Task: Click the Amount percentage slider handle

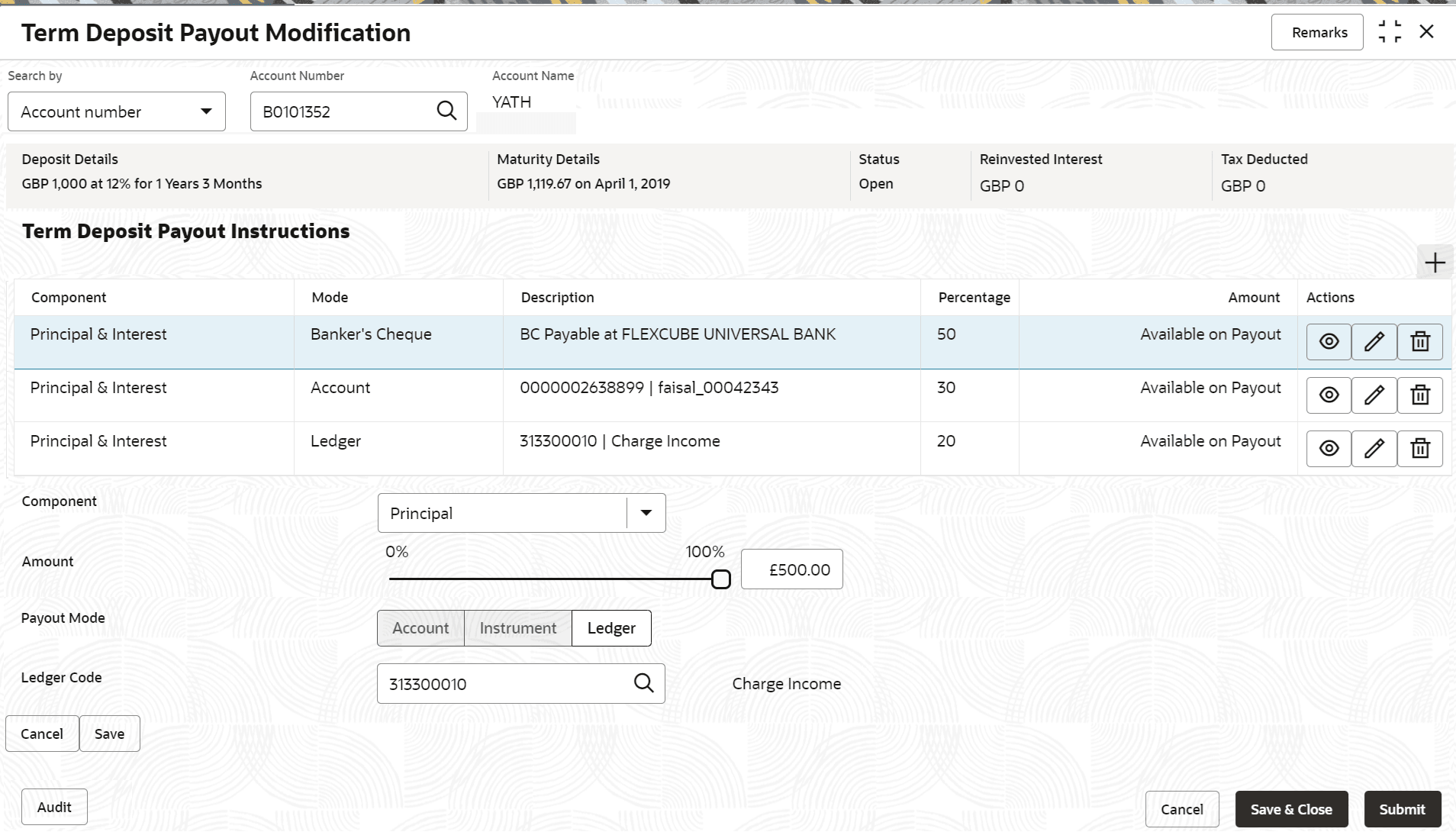Action: pyautogui.click(x=720, y=579)
